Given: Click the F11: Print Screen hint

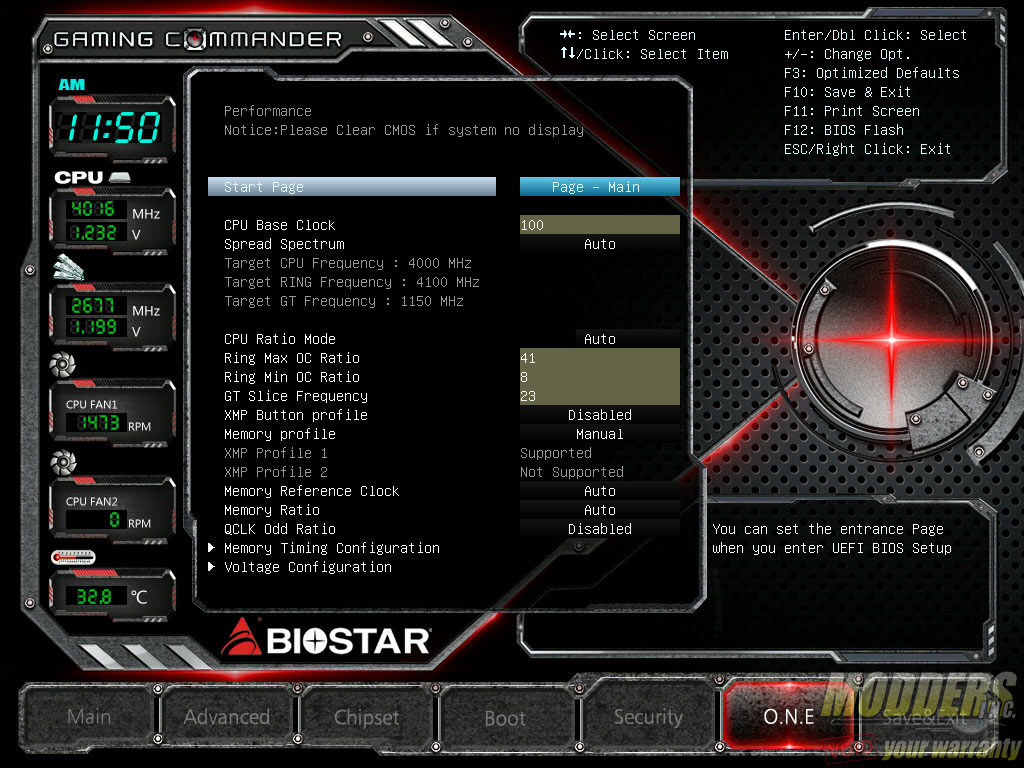Looking at the screenshot, I should coord(852,110).
